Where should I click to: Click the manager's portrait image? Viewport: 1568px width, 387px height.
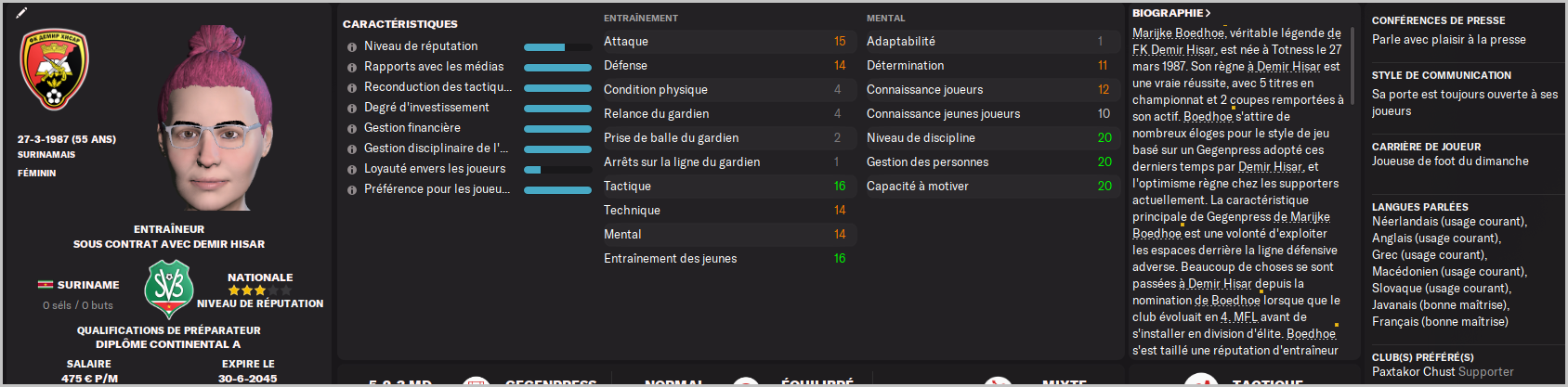212,121
